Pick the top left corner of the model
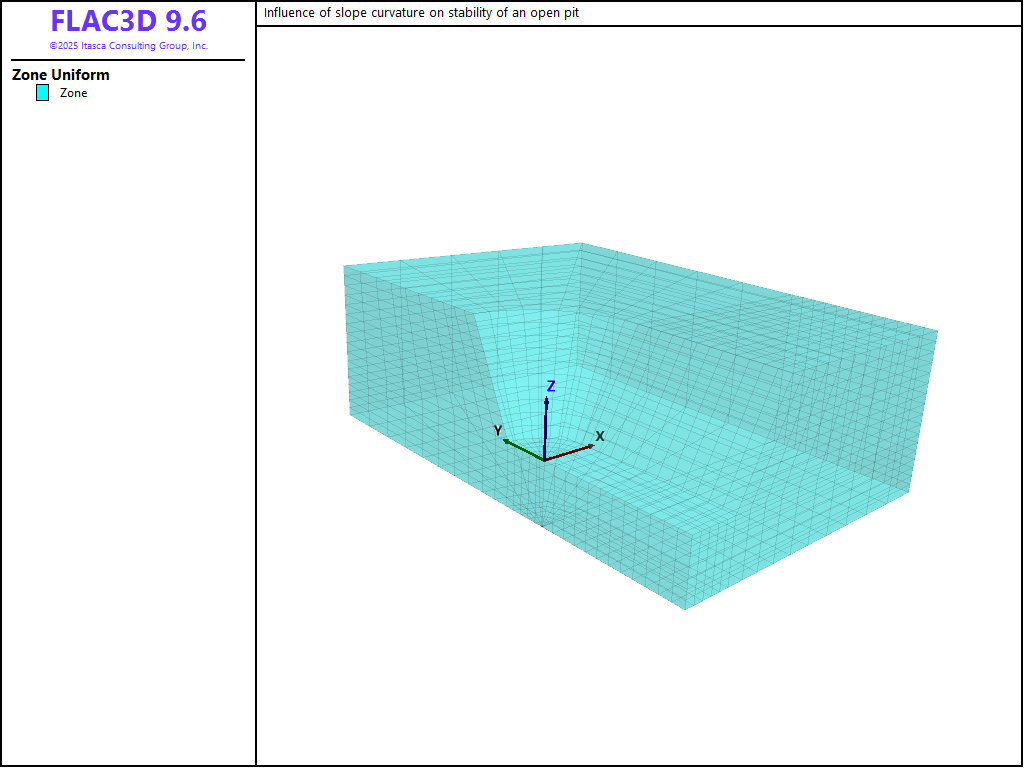Viewport: 1024px width, 768px height. pyautogui.click(x=345, y=267)
